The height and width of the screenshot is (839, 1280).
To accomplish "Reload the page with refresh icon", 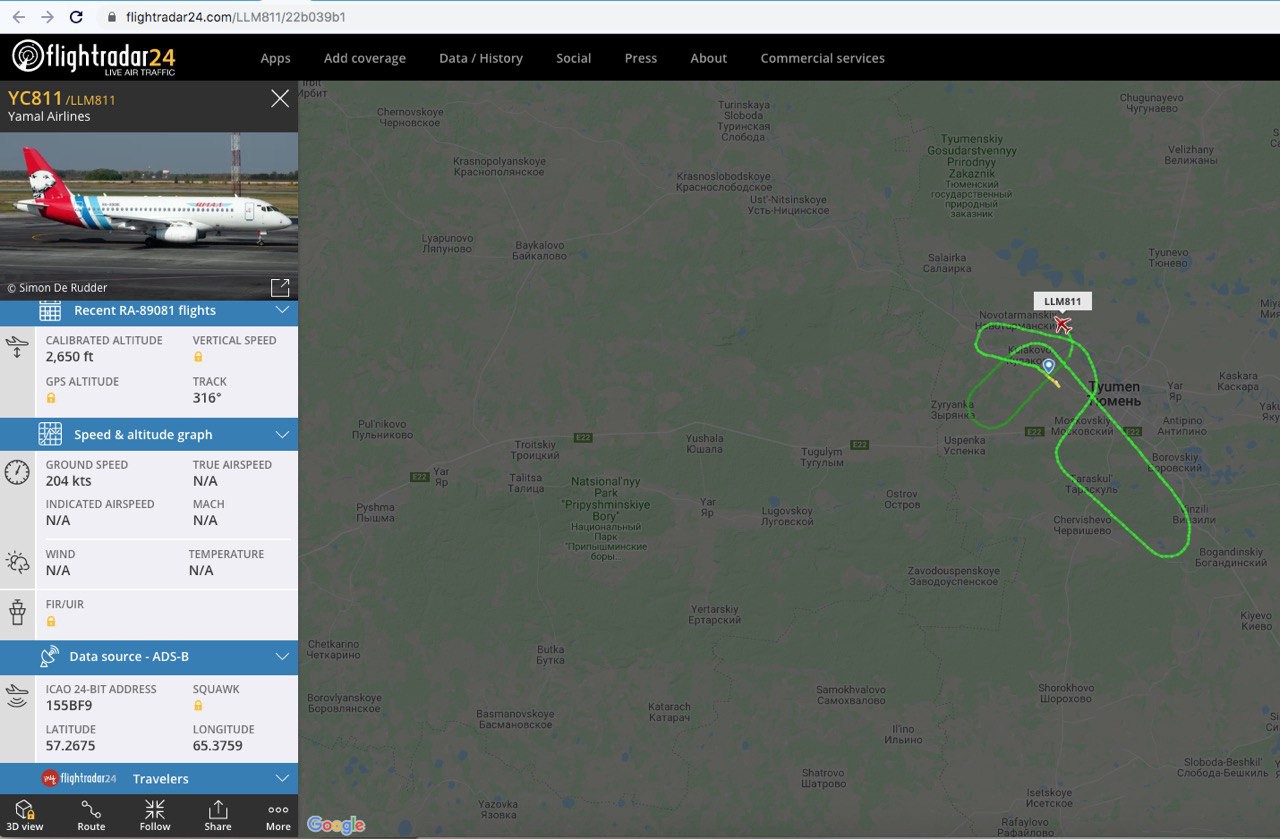I will [x=76, y=17].
